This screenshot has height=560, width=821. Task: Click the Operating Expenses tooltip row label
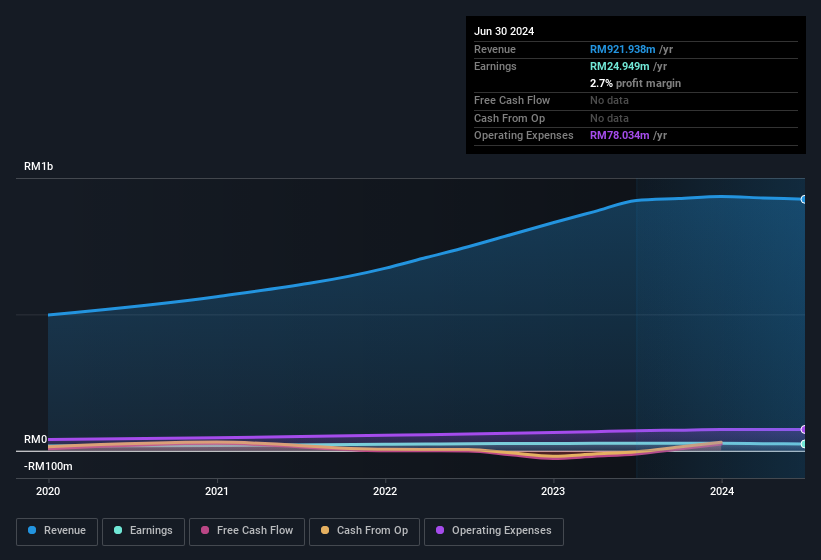click(x=524, y=136)
